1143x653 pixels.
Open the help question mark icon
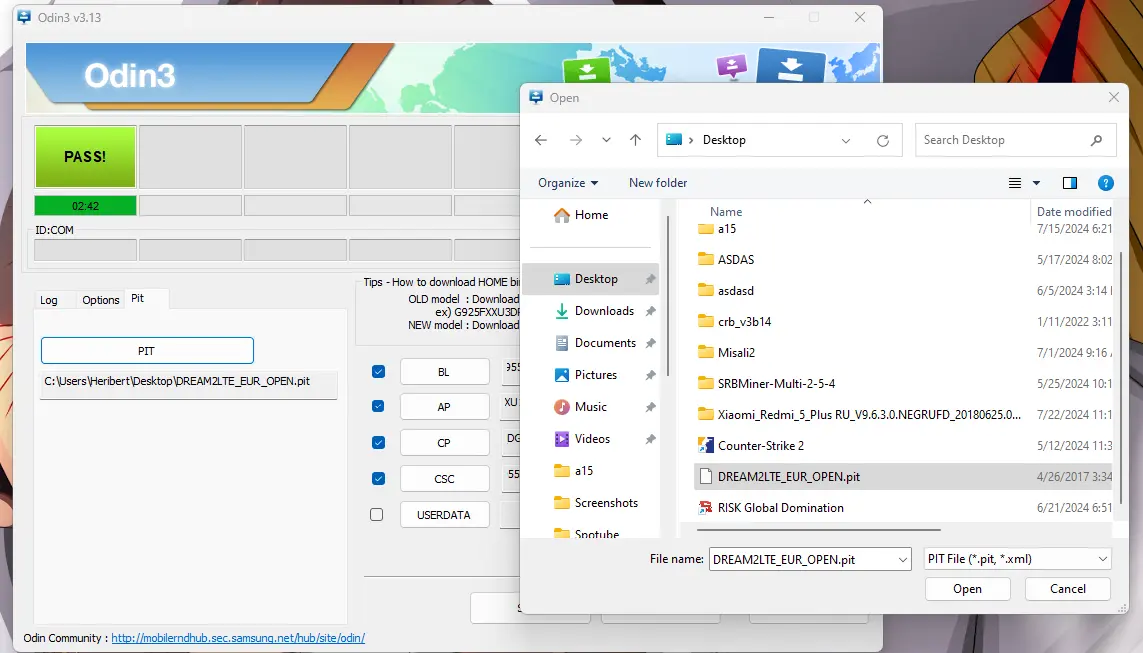tap(1106, 183)
